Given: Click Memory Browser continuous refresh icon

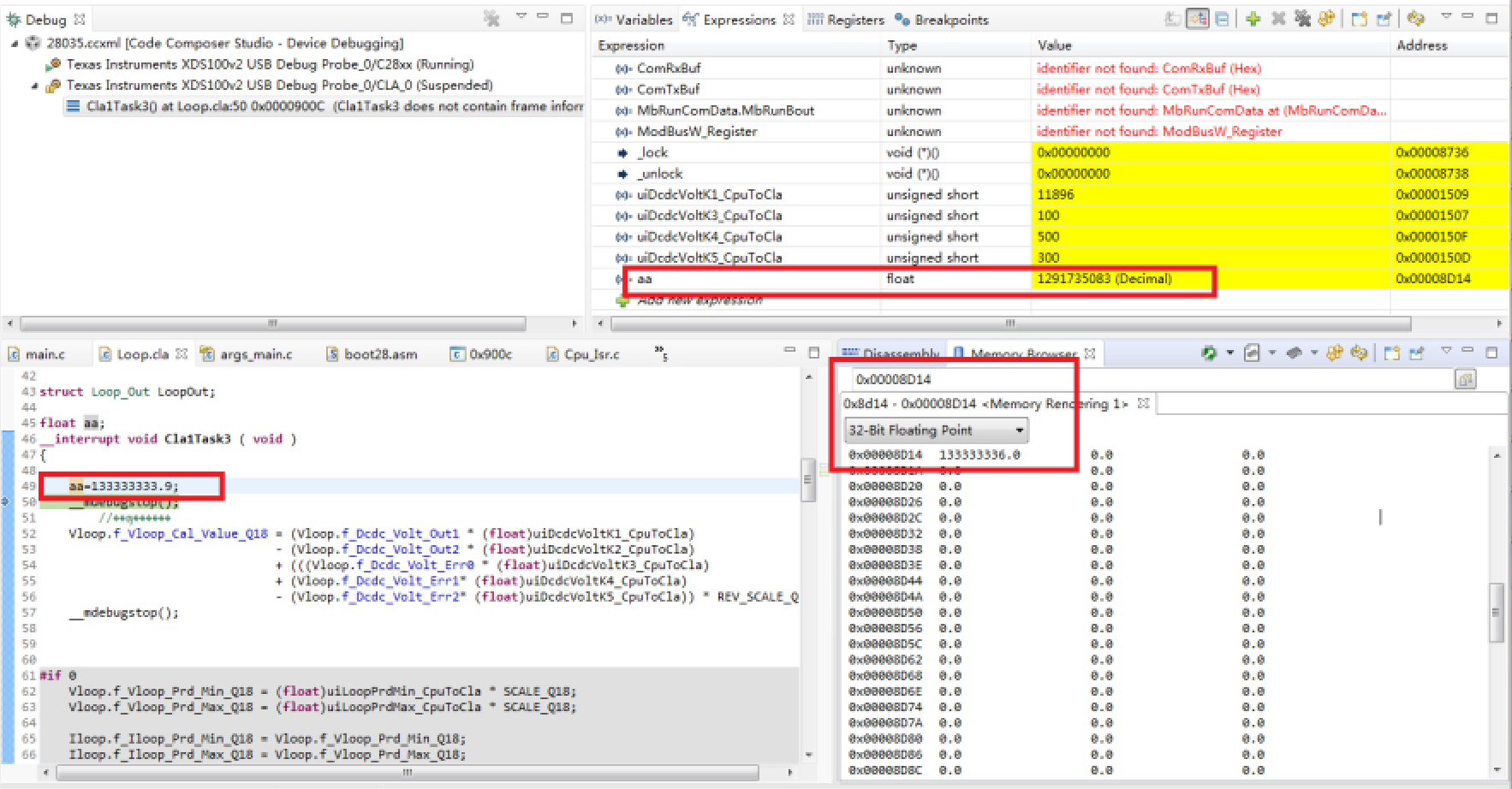Looking at the screenshot, I should 1335,353.
